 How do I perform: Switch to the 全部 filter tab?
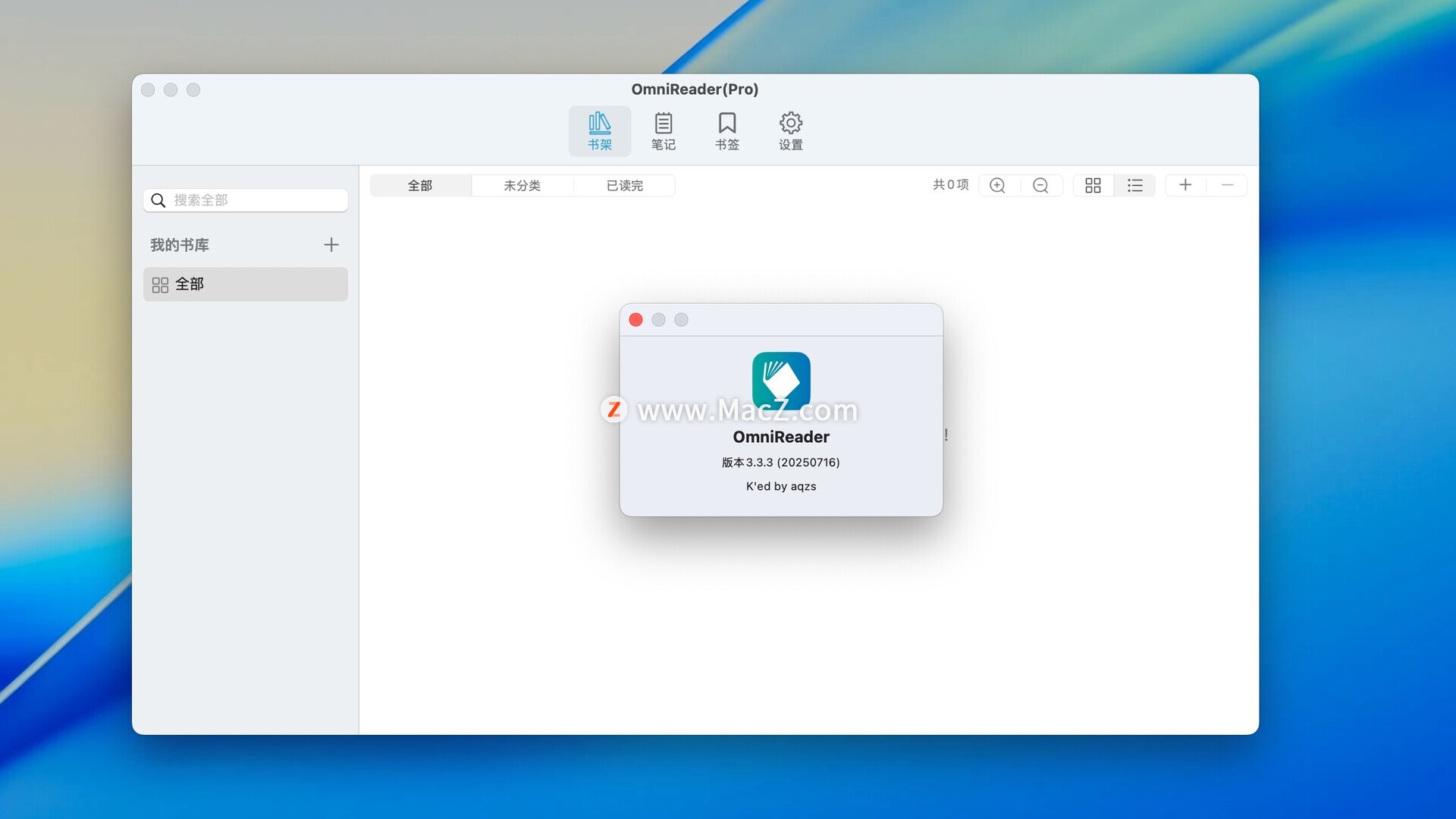[420, 185]
